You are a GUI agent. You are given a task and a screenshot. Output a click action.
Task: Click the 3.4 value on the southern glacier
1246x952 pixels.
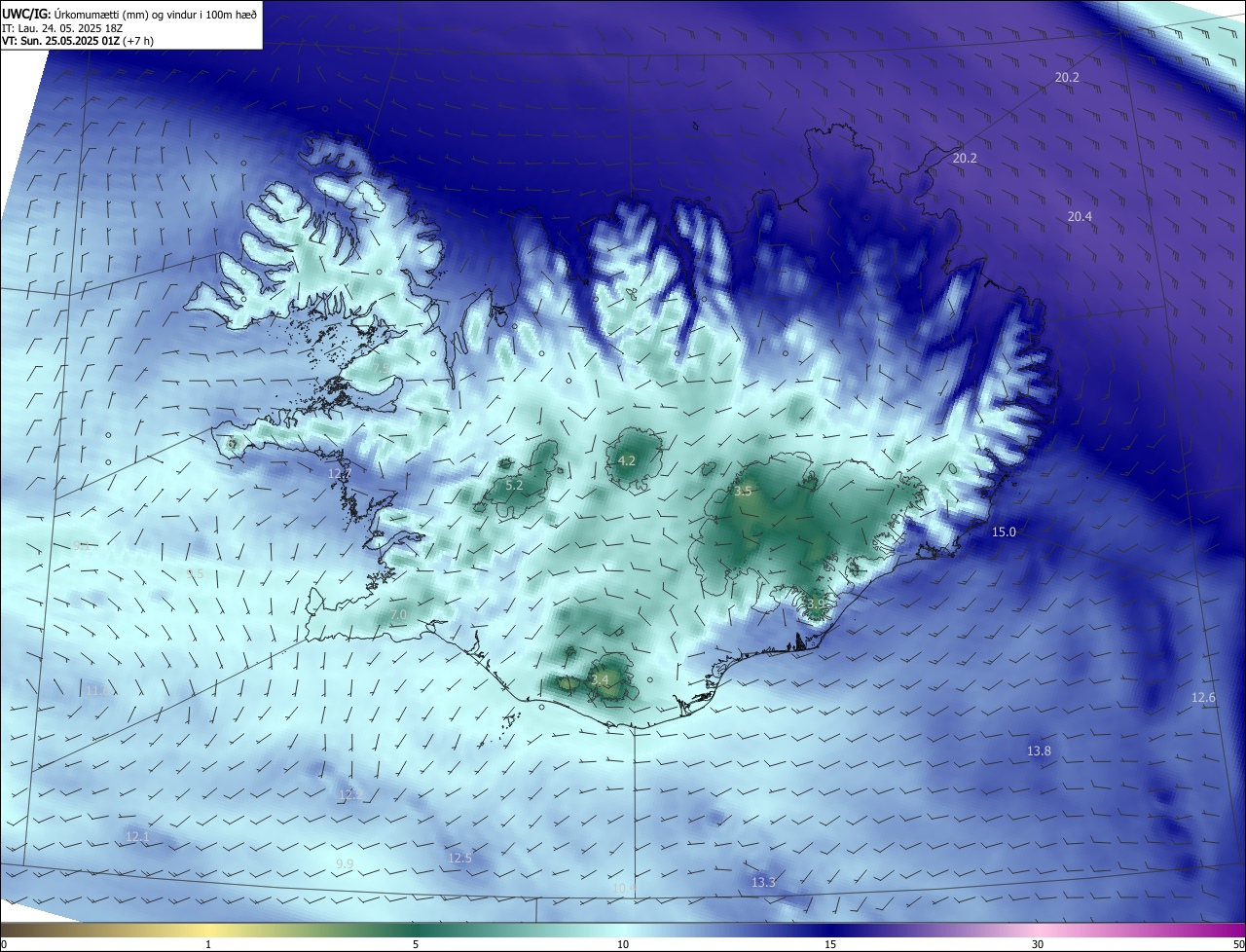click(x=600, y=679)
